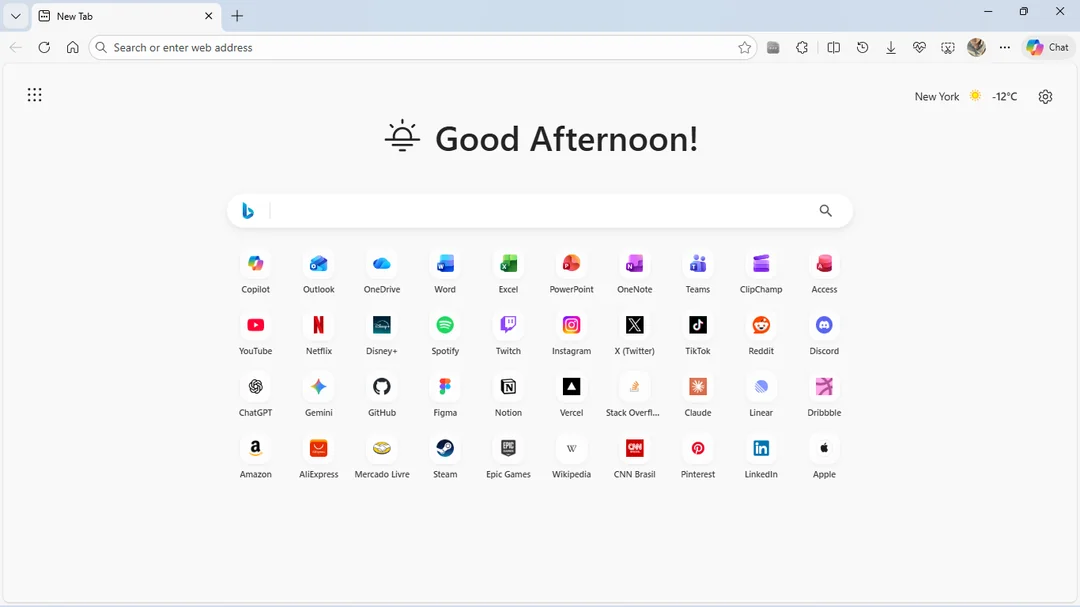Open the downloads panel
The width and height of the screenshot is (1080, 607).
[891, 48]
